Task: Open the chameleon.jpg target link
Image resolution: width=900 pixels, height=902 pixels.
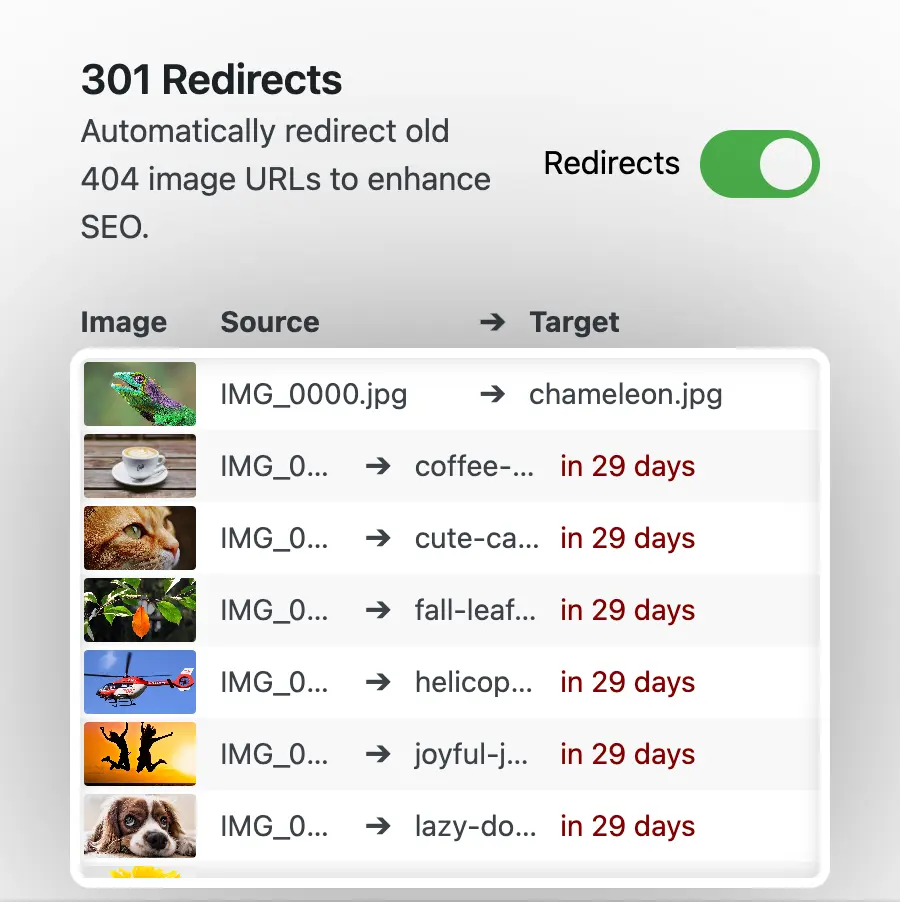Action: pyautogui.click(x=625, y=394)
